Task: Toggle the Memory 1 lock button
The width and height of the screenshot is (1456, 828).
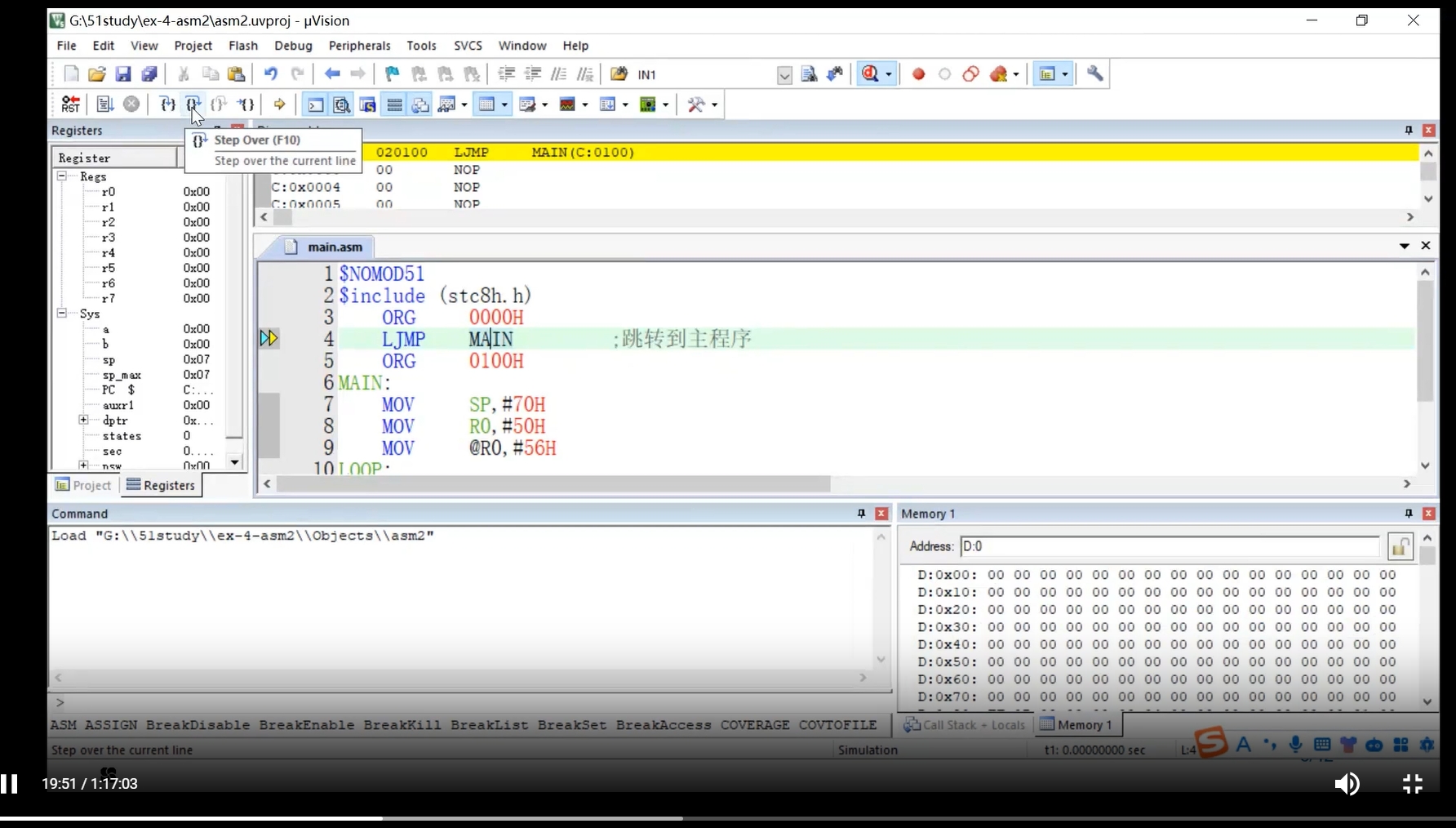Action: (1401, 546)
